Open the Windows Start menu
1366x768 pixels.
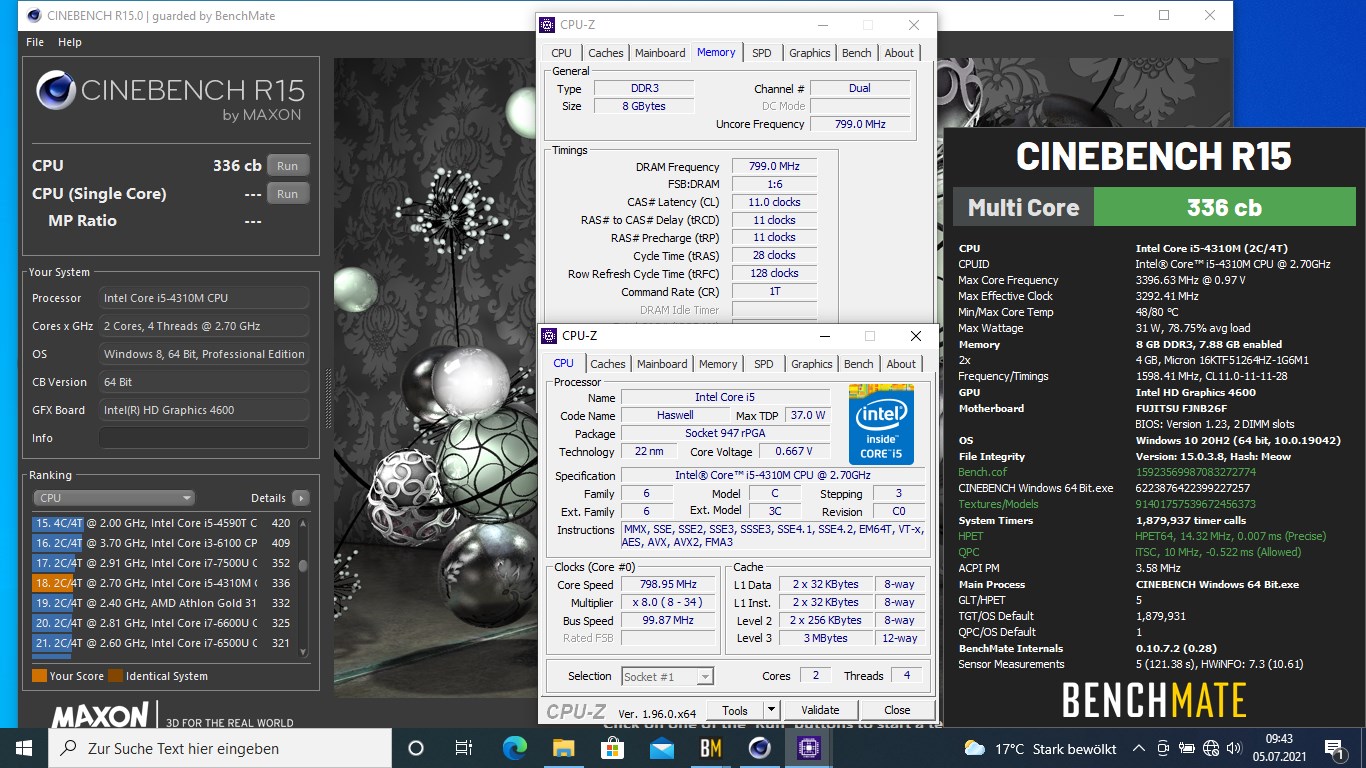pos(24,748)
